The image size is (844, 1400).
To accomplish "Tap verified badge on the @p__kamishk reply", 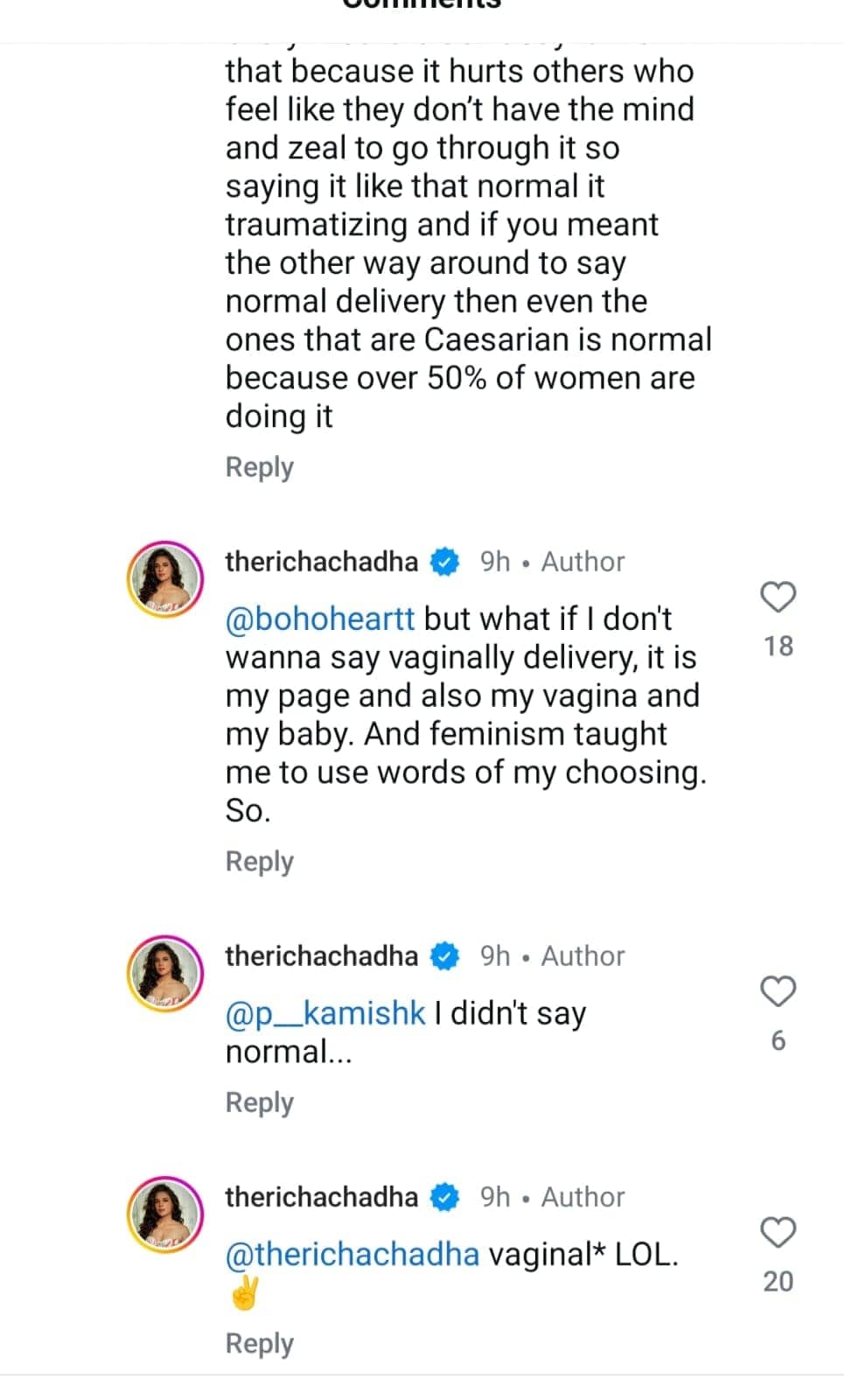I will click(445, 956).
